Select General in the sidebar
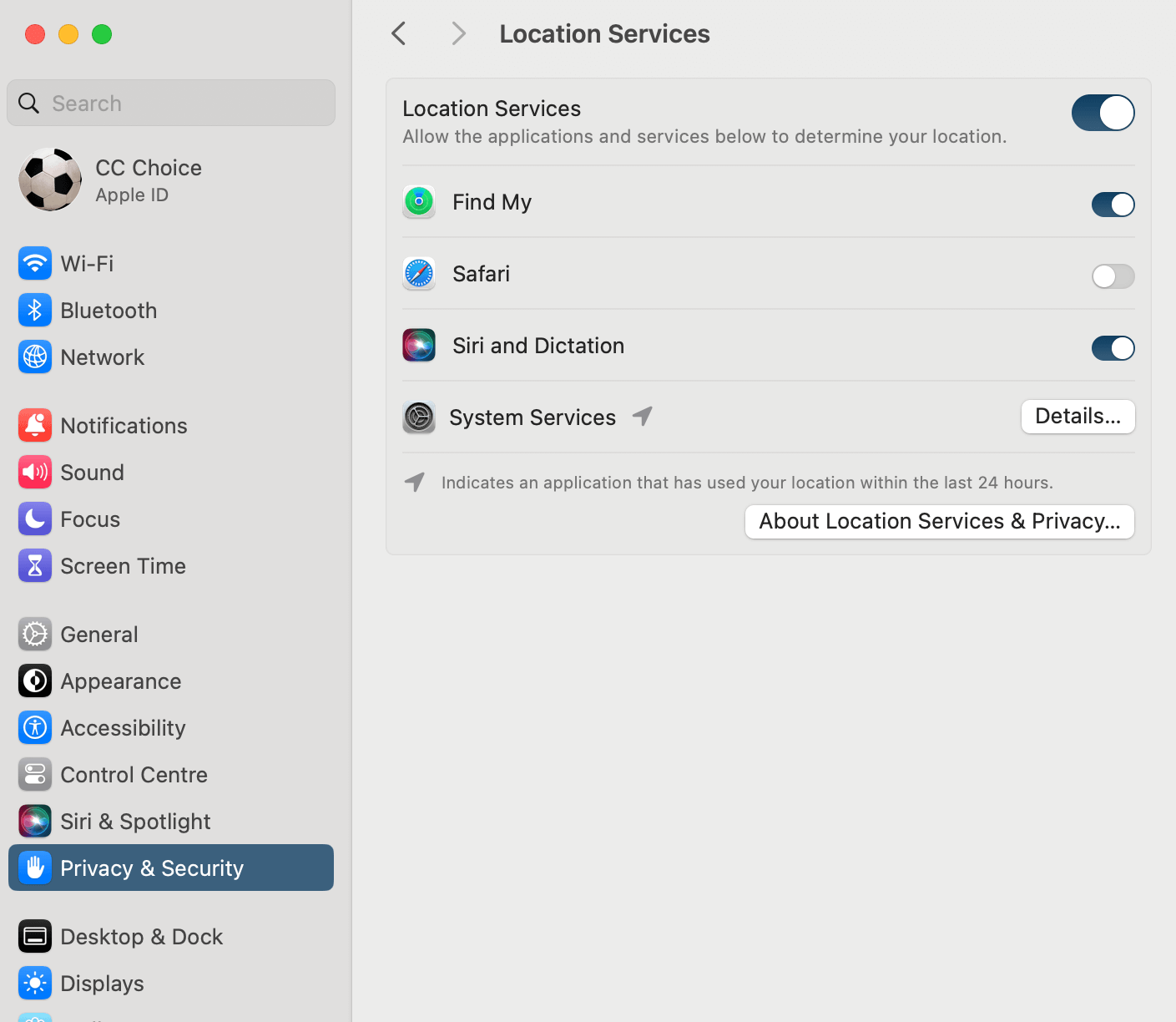The image size is (1176, 1022). (x=99, y=635)
